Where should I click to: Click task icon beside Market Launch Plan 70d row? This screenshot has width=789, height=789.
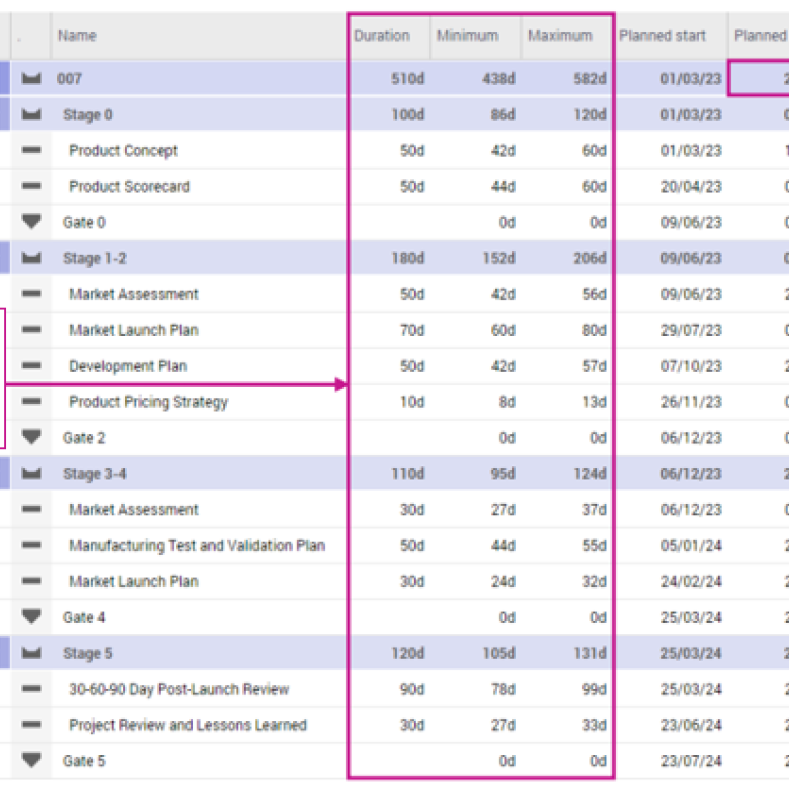(x=31, y=330)
